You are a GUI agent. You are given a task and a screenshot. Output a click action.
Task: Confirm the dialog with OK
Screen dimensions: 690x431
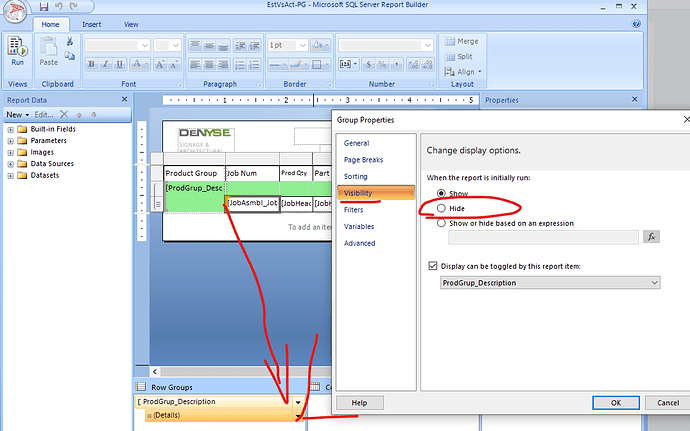tap(616, 403)
